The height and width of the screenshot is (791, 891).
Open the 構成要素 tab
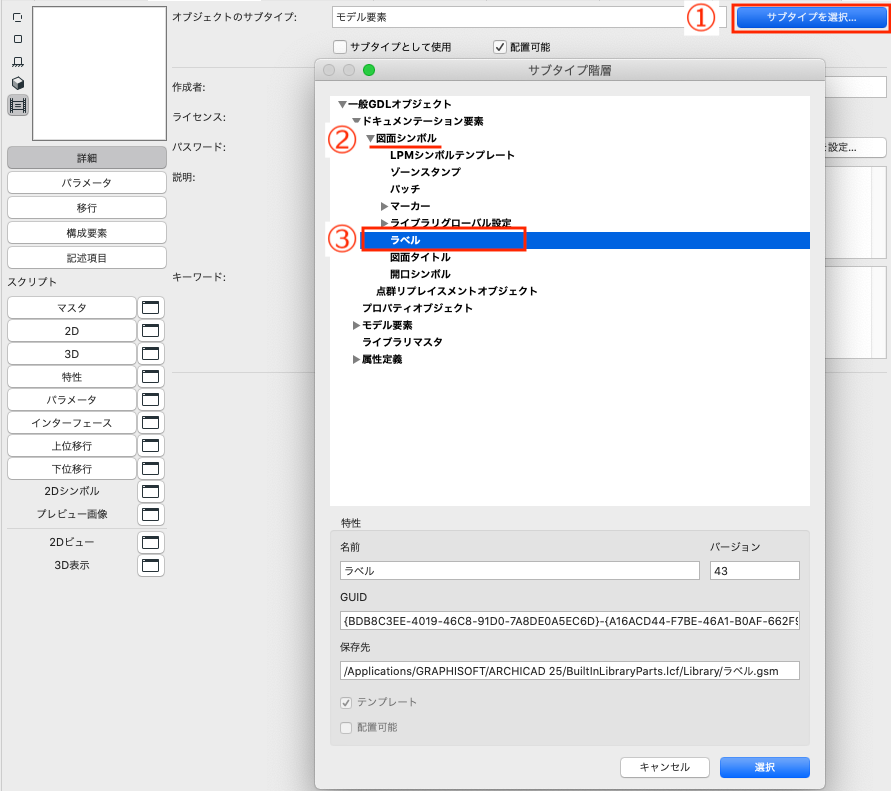click(87, 233)
